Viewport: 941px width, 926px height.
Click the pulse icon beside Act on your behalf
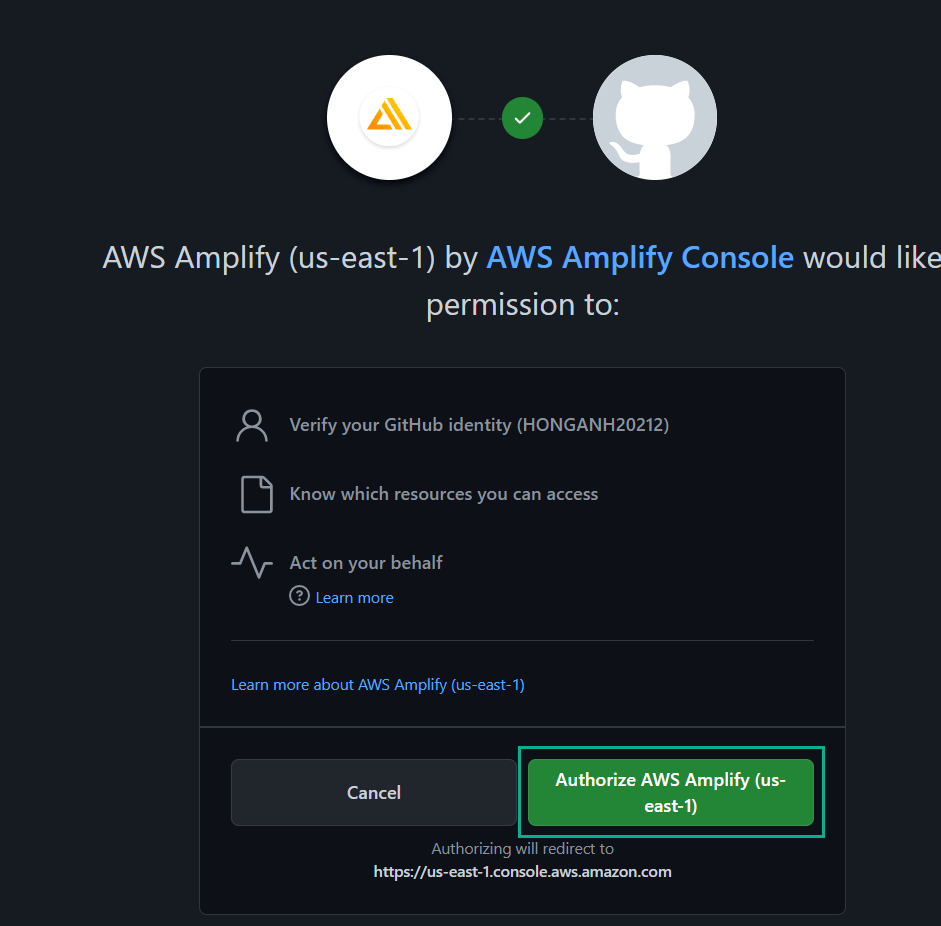[252, 562]
